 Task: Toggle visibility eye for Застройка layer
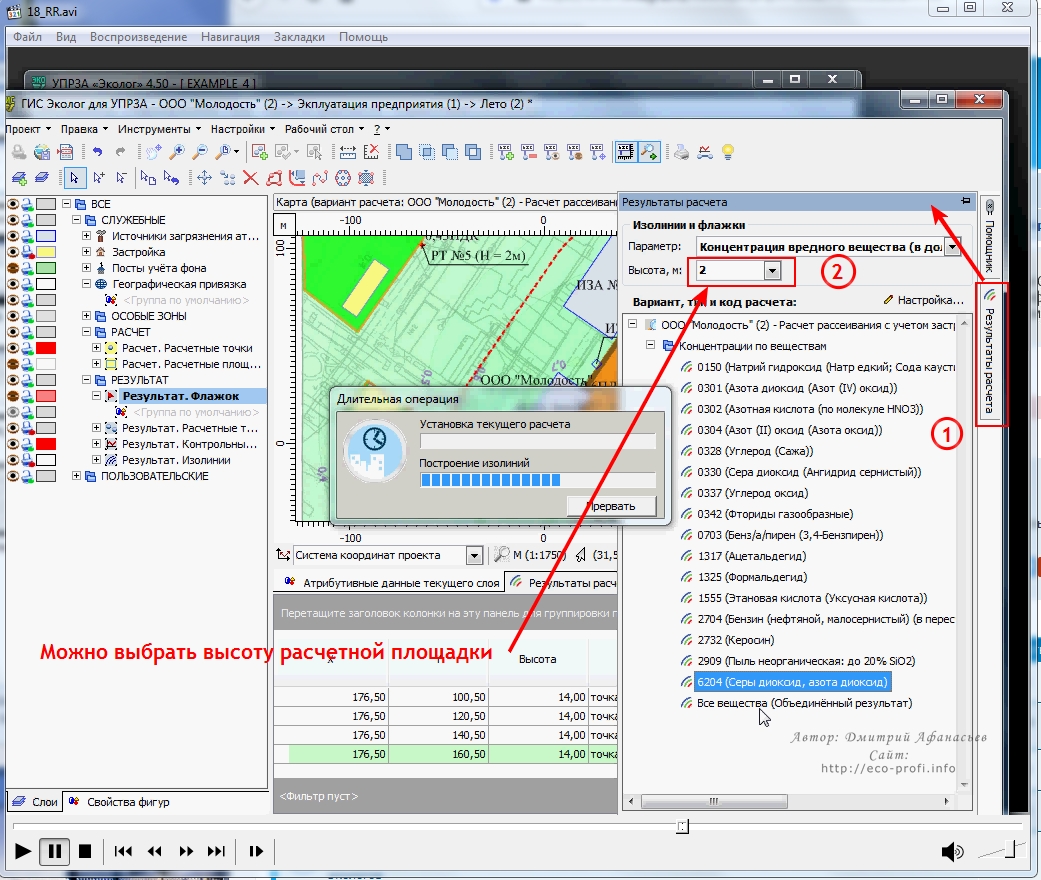(14, 252)
